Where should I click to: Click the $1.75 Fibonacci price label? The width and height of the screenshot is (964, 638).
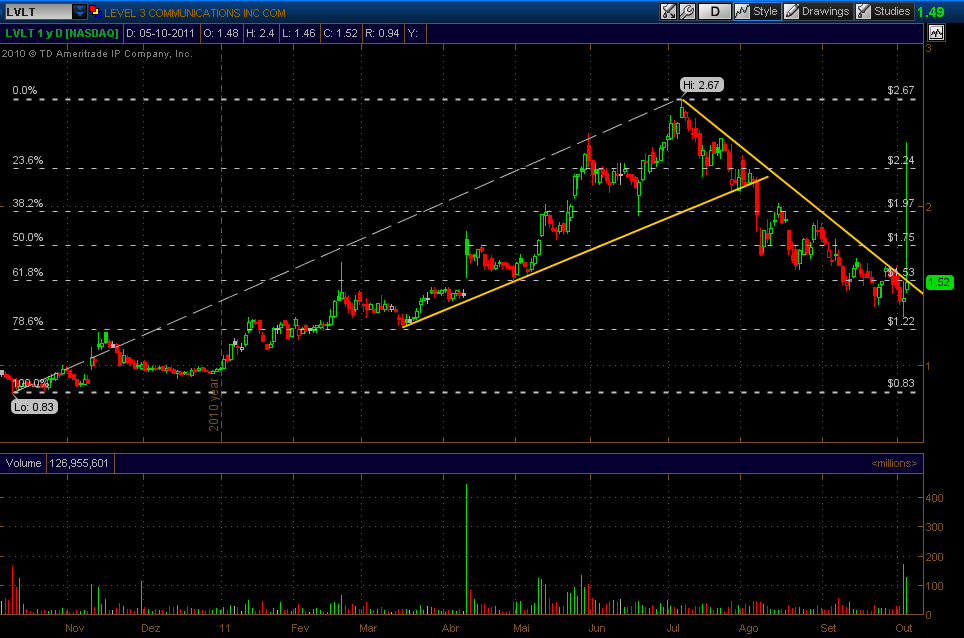point(901,237)
